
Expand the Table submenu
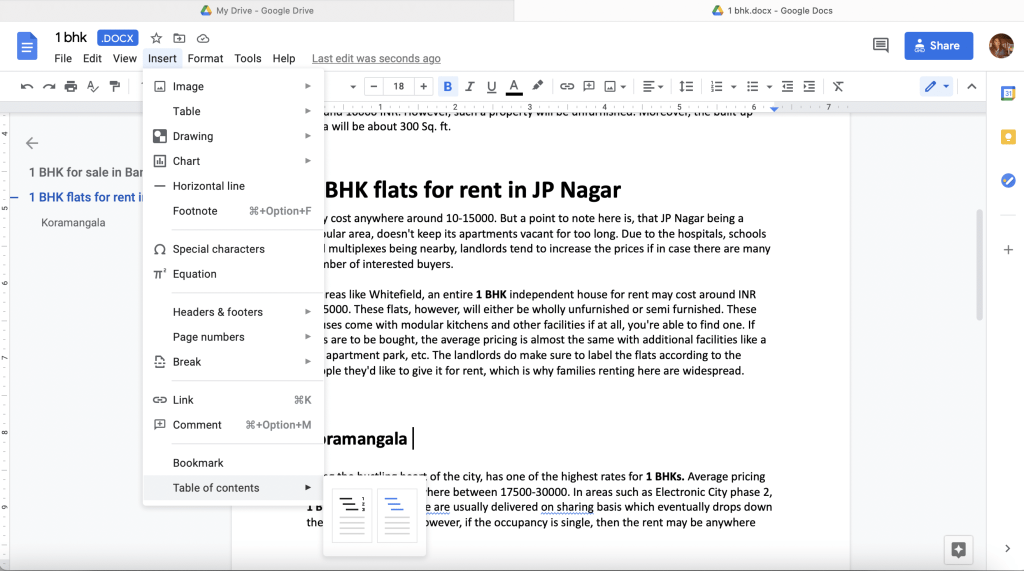233,111
